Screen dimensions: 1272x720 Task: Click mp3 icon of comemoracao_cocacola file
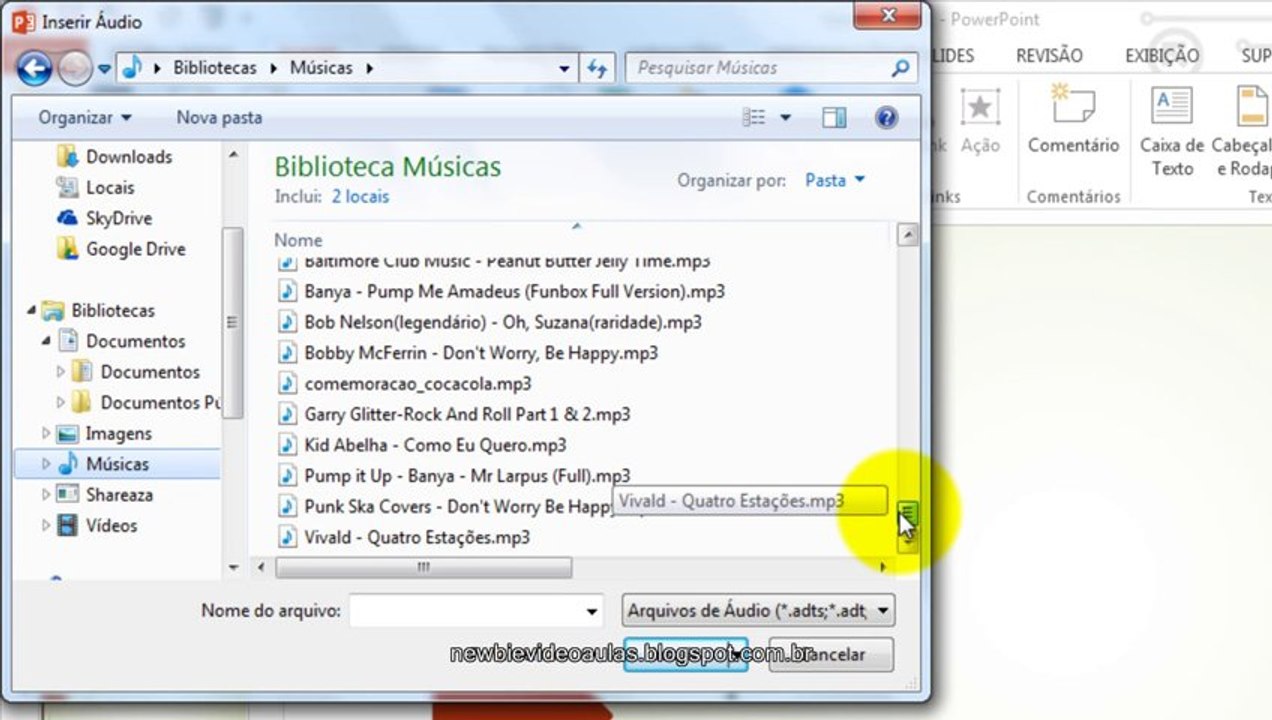(288, 384)
